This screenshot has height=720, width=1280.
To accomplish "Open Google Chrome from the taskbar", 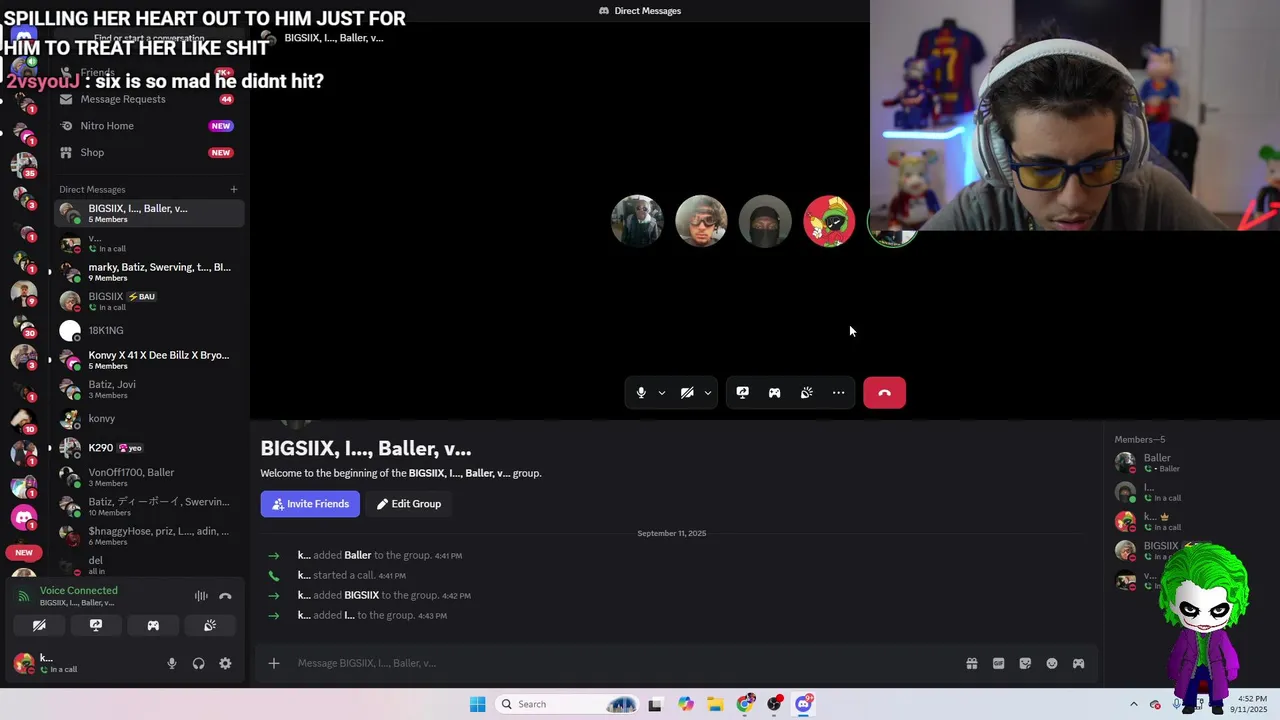I will click(x=745, y=704).
